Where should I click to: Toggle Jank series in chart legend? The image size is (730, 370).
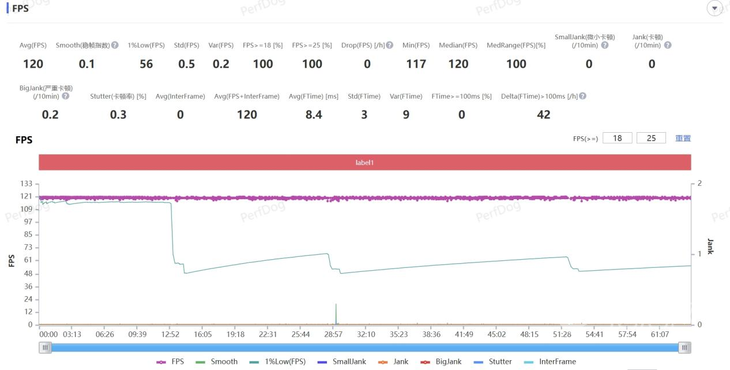click(x=393, y=362)
